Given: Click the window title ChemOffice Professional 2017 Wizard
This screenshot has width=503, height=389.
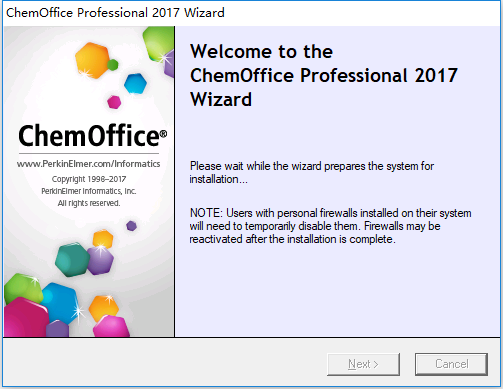Looking at the screenshot, I should pos(115,13).
